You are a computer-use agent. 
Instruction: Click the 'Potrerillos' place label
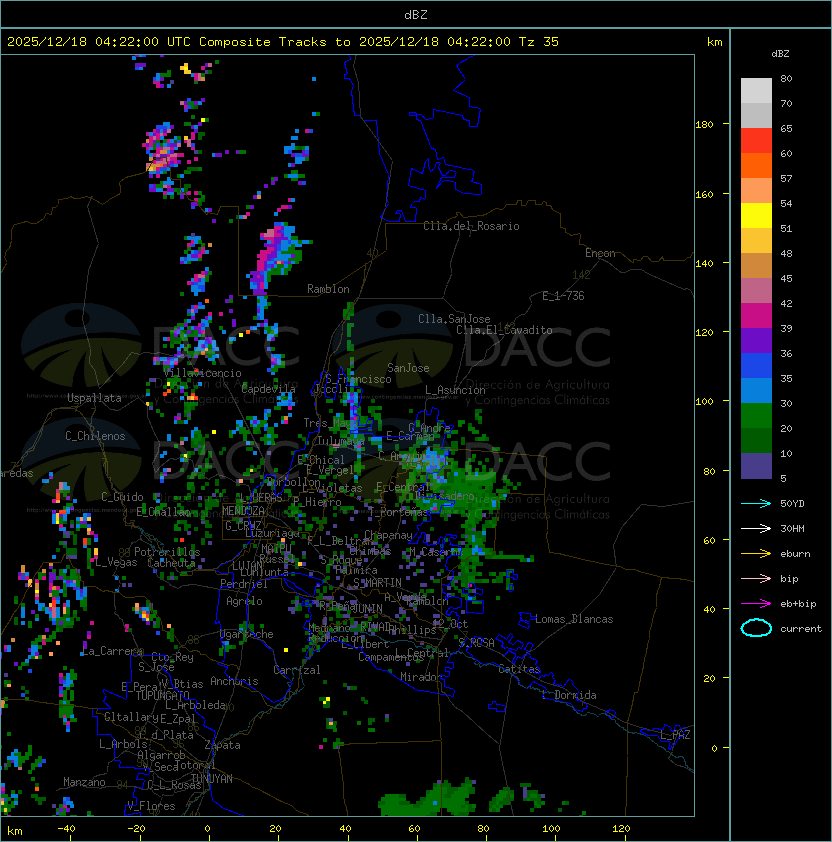(167, 552)
